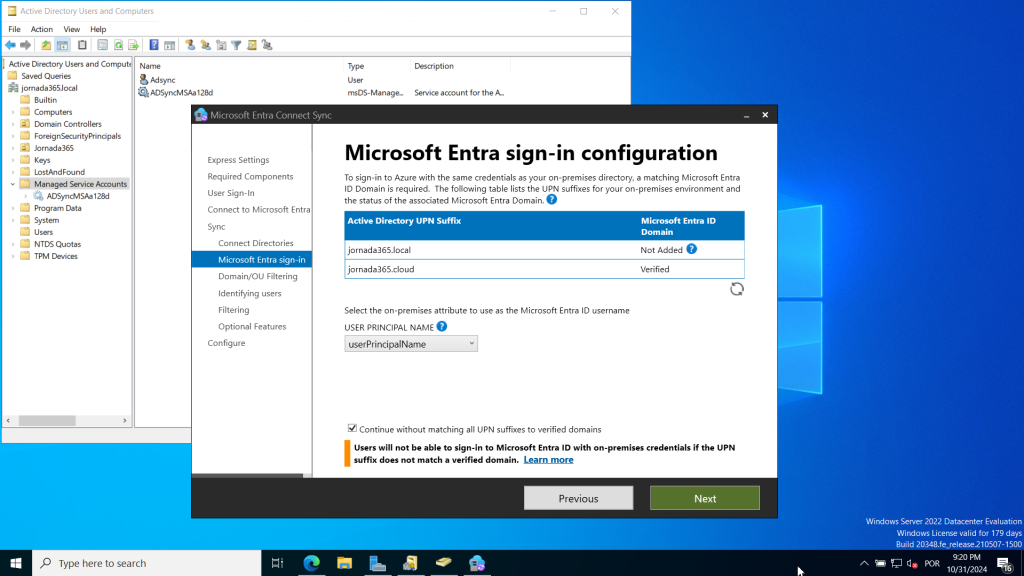Select the jornada365.cloud table row
The image size is (1024, 576).
pyautogui.click(x=544, y=269)
